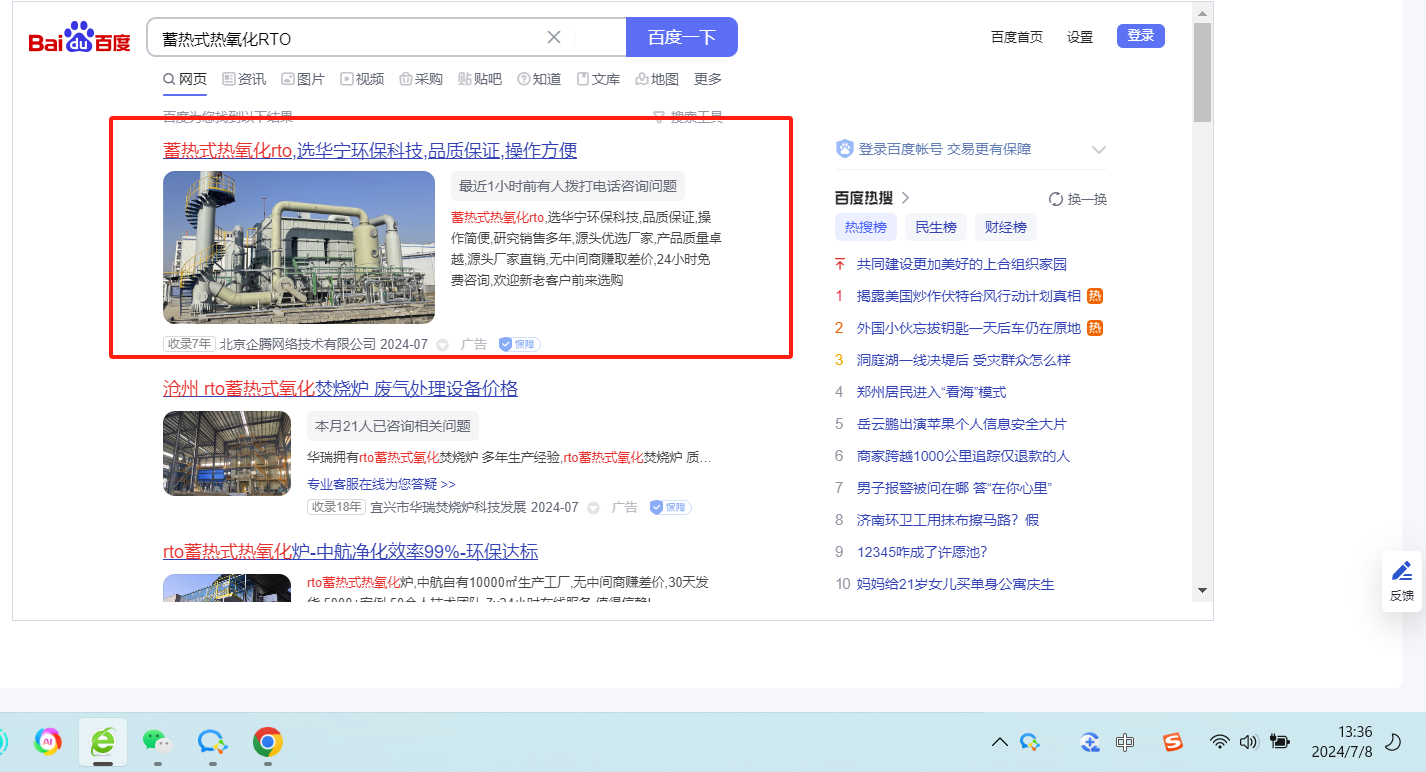Expand arrow next to 北京企腾 2024-07
This screenshot has height=772, width=1426.
pos(443,345)
